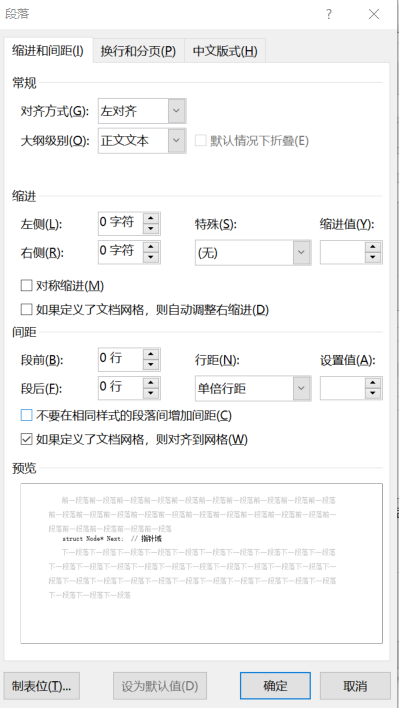
Task: Open the 大纲级别 dropdown
Action: (176, 140)
